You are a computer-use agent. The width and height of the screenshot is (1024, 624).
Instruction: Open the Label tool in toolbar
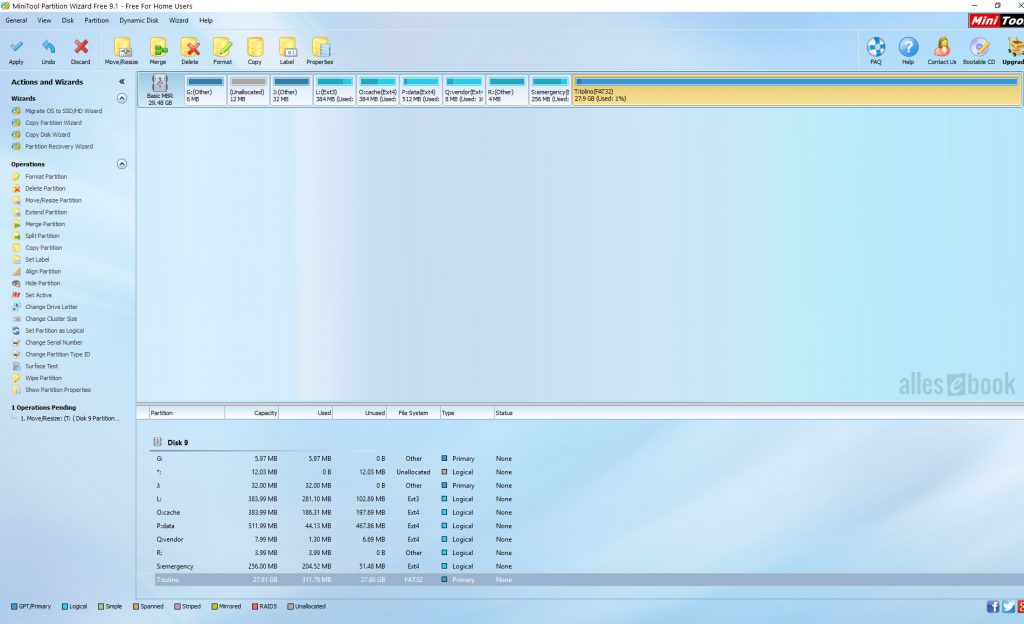pos(287,51)
